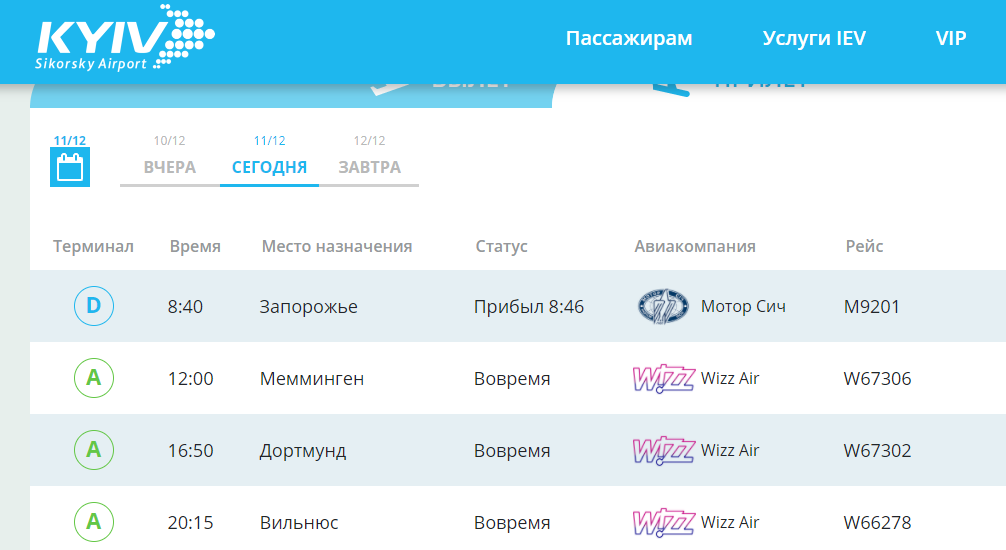Image resolution: width=1006 pixels, height=550 pixels.
Task: Click the Мотор Сич airline logo
Action: click(663, 306)
